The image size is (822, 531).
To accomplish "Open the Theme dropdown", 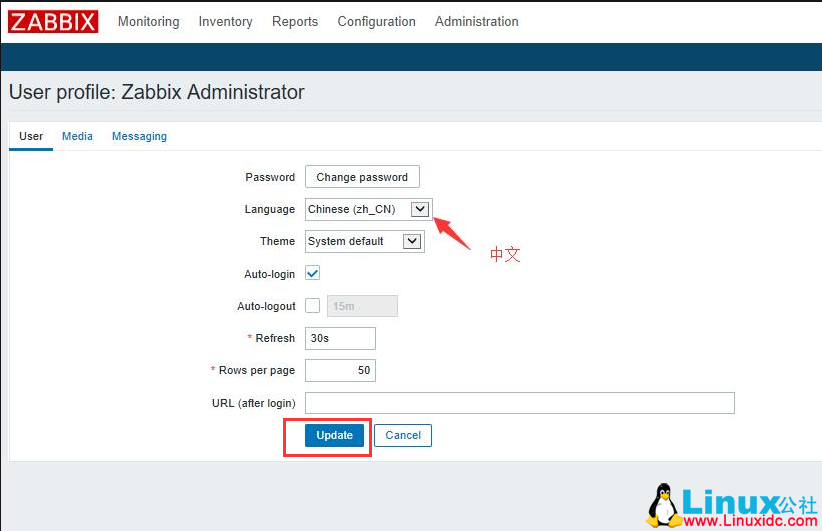I will 365,241.
